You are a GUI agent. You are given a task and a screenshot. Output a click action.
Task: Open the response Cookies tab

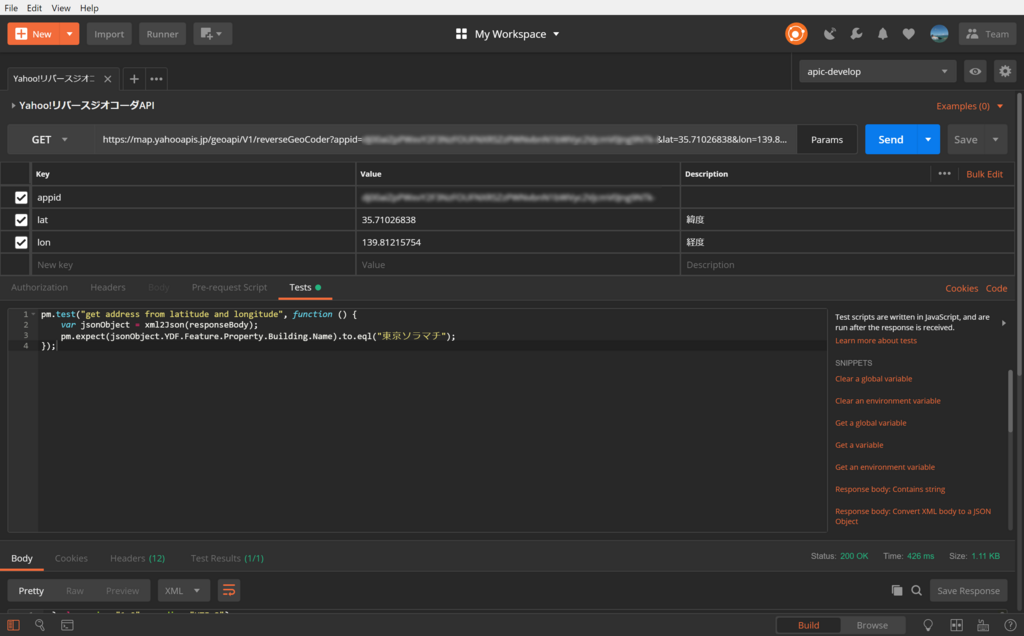pos(71,558)
